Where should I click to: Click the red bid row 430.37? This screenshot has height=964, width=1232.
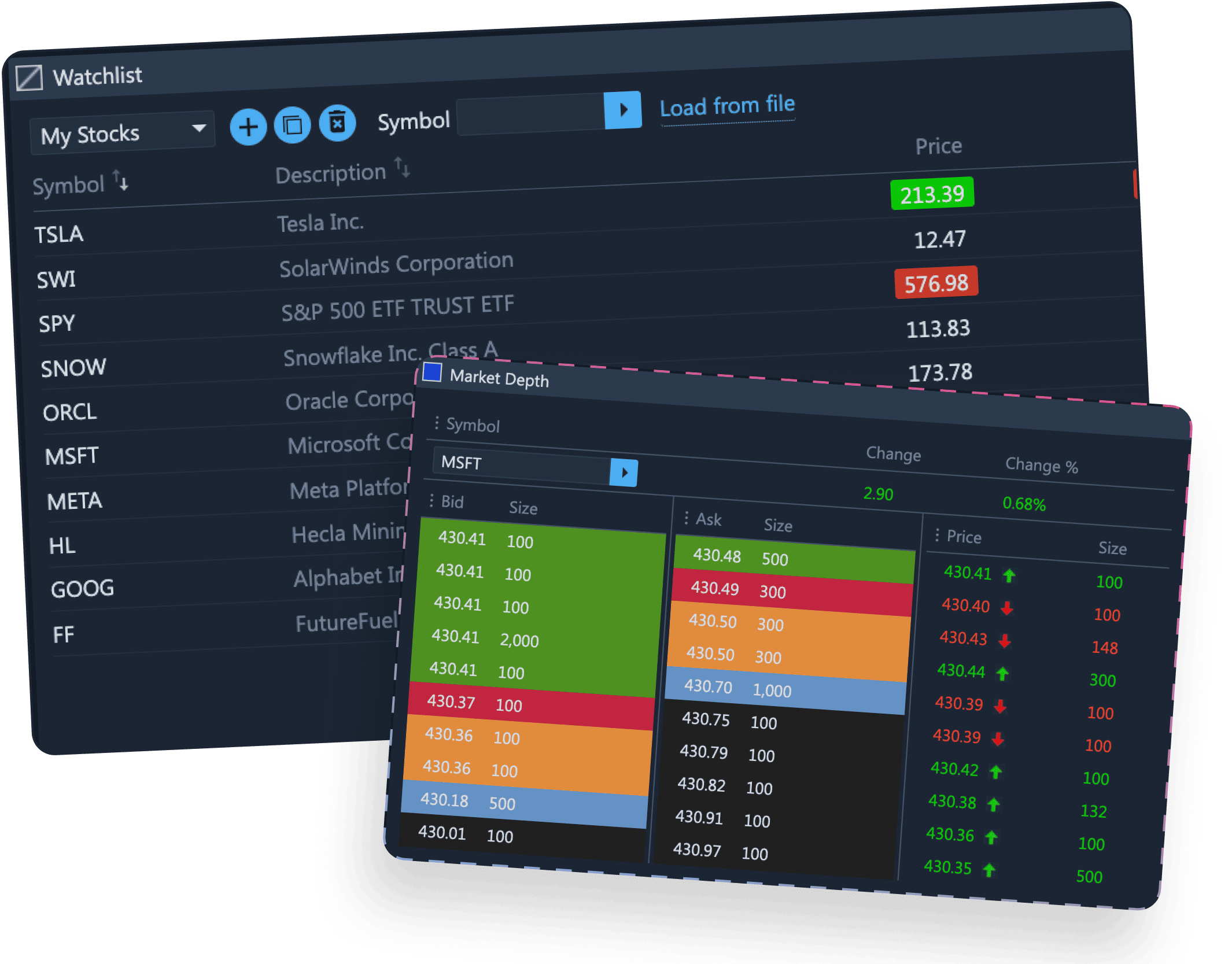point(532,704)
